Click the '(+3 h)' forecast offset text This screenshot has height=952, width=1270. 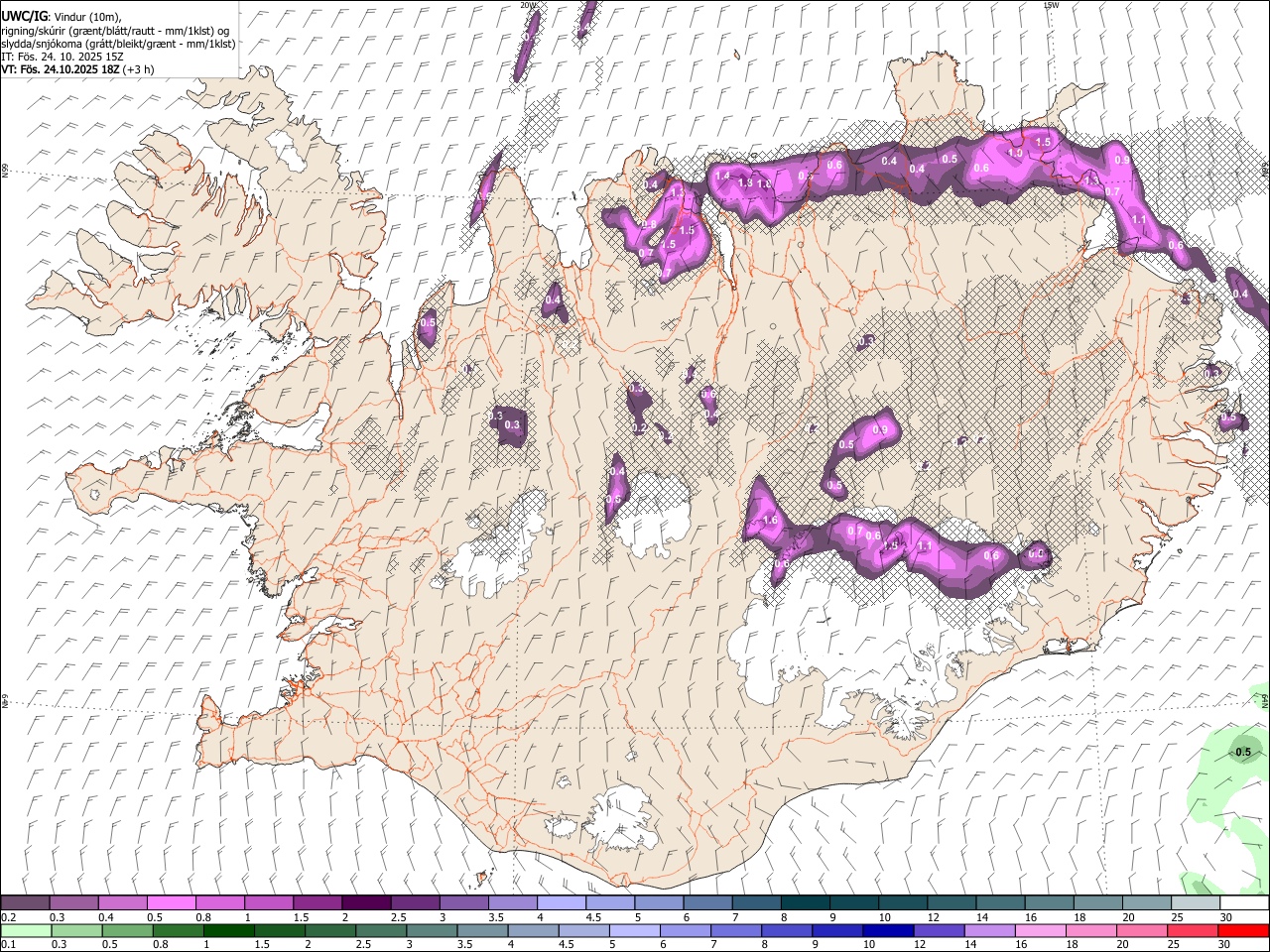pos(138,69)
